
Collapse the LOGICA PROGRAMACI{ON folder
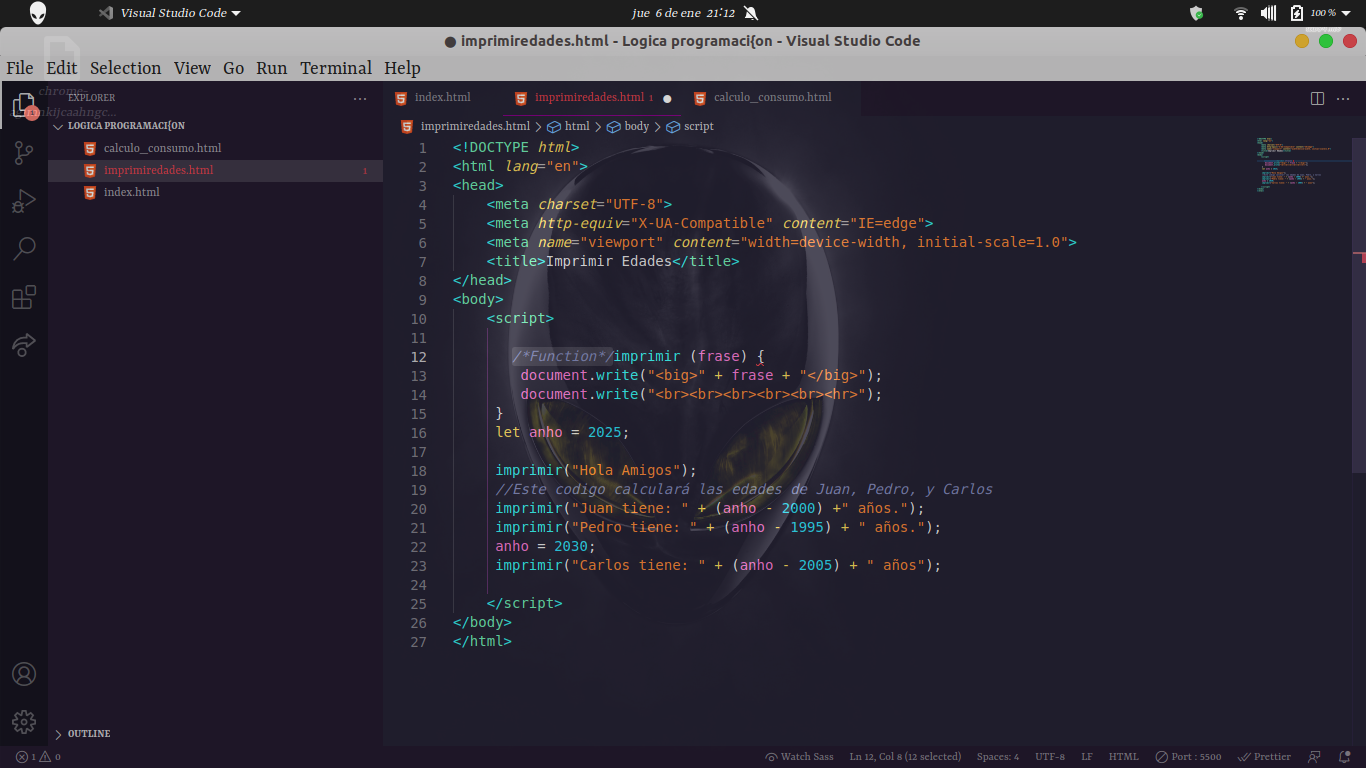tap(126, 126)
